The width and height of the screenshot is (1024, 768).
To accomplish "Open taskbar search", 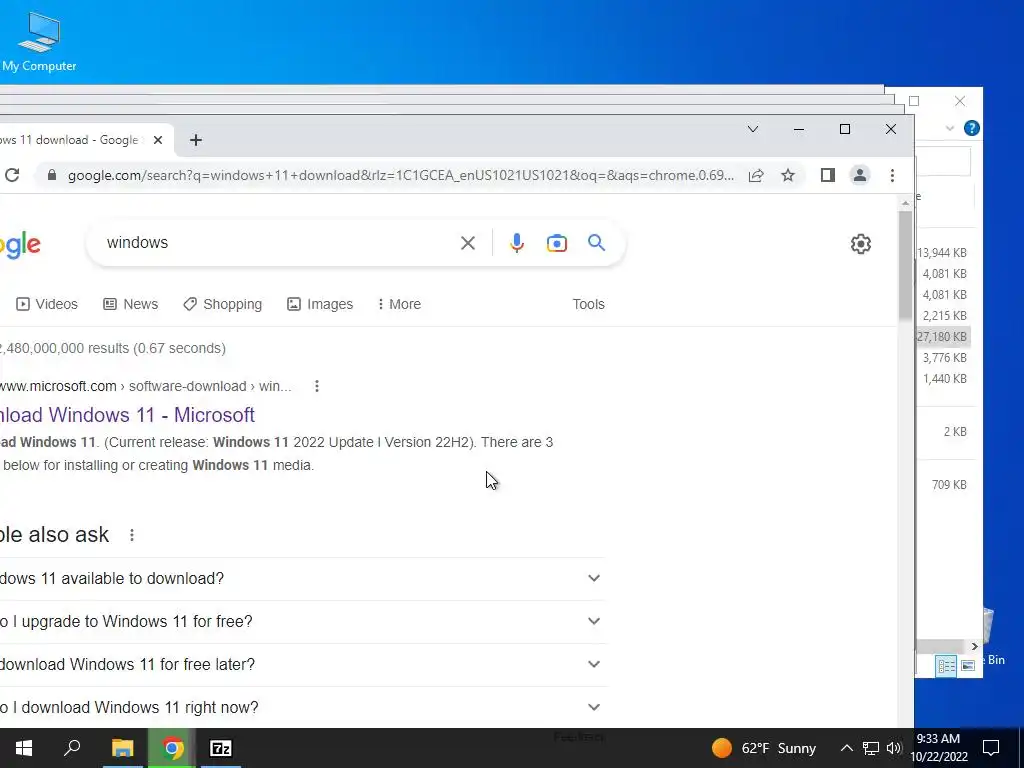I will pyautogui.click(x=72, y=748).
